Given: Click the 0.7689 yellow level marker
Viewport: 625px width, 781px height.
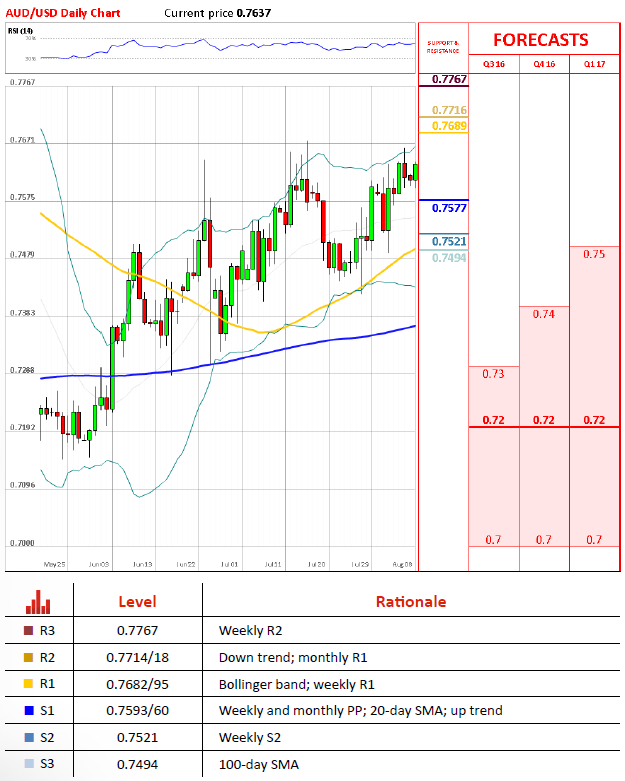Looking at the screenshot, I should pos(449,126).
